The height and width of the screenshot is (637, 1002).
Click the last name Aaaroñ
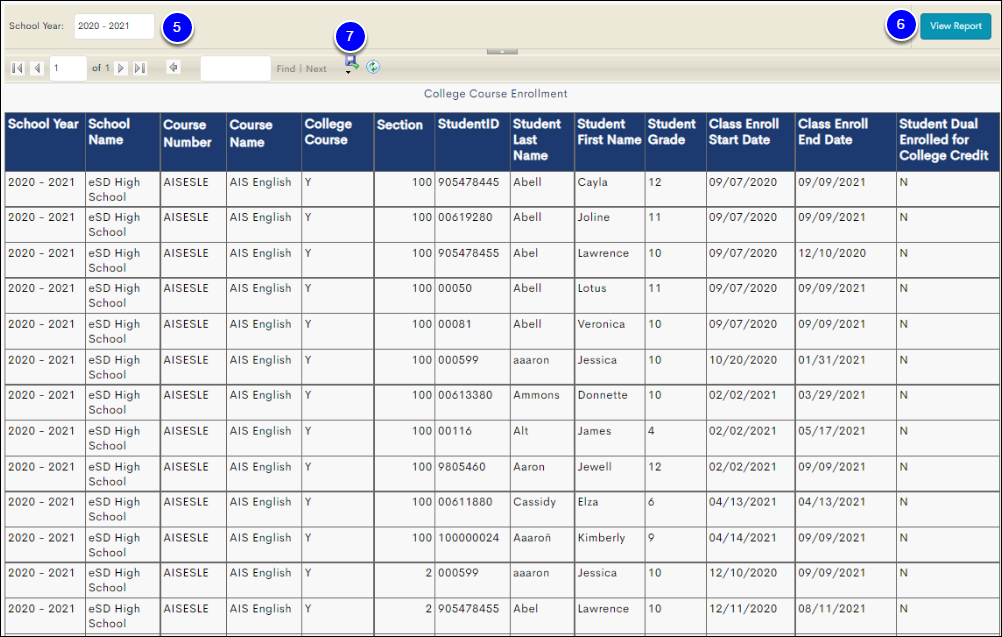[x=532, y=537]
